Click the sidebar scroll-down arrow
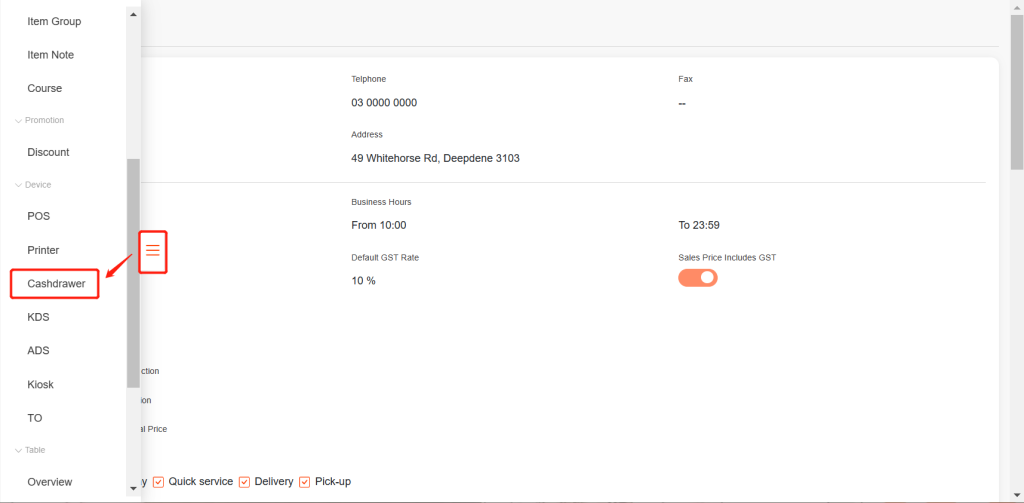Screen dimensions: 1024x503 pyautogui.click(x=134, y=488)
